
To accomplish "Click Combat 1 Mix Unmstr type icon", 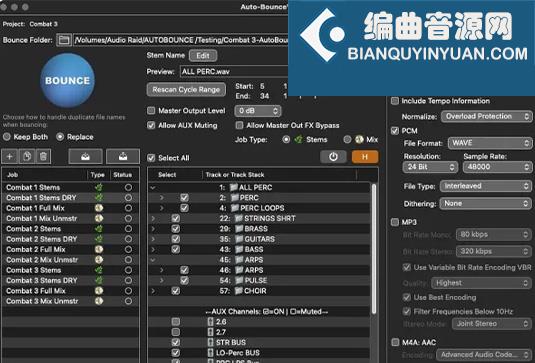I will point(99,218).
